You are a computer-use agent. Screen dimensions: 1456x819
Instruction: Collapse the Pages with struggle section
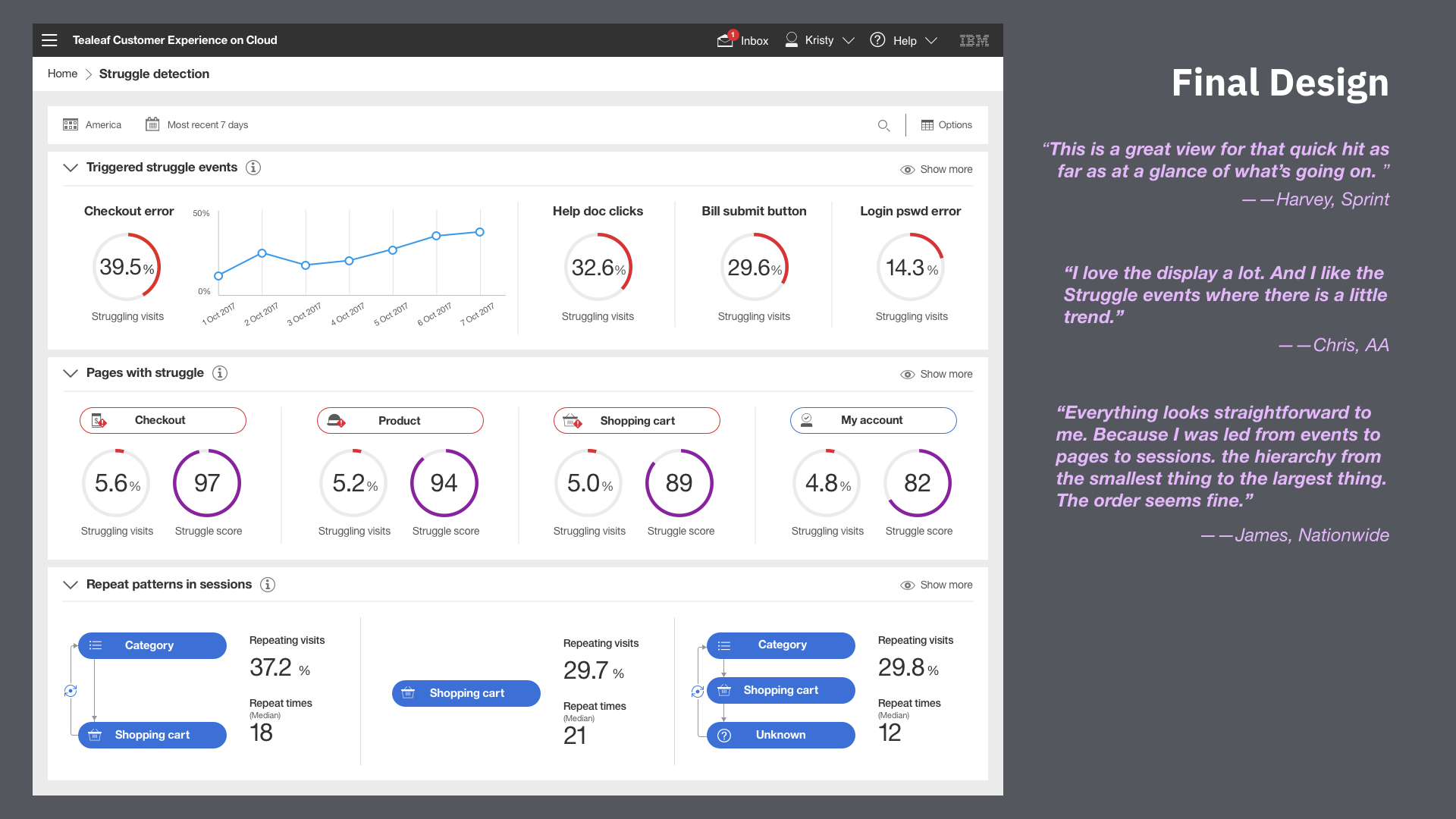coord(71,373)
